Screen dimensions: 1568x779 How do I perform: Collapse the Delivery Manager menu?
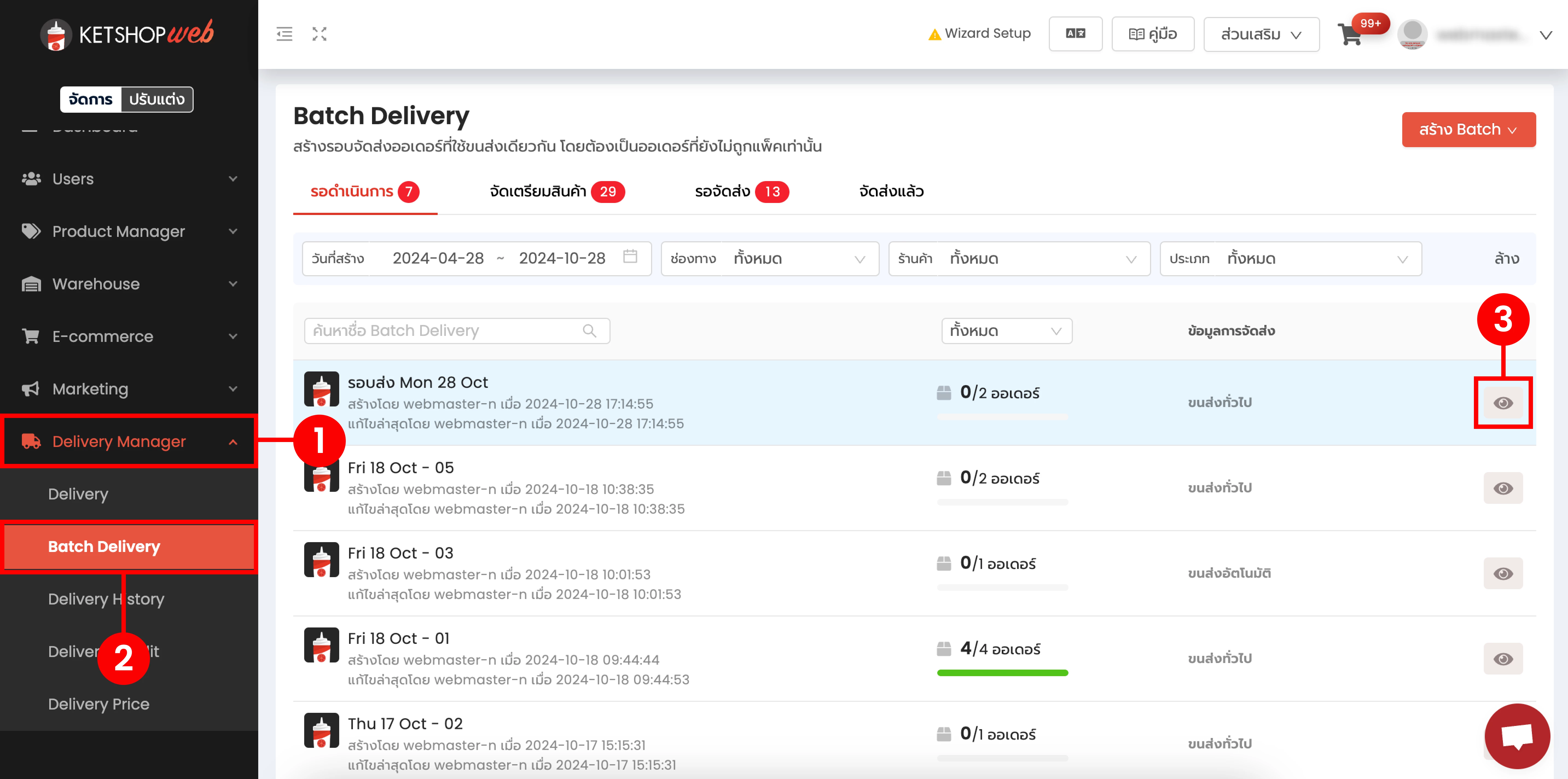click(x=129, y=441)
